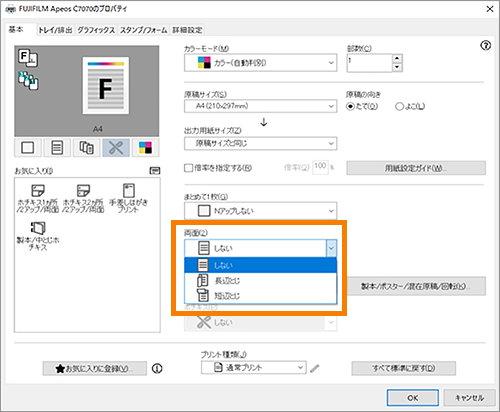This screenshot has height=412, width=500.
Task: Select favorite 手差しはがきプリント
Action: point(128,198)
